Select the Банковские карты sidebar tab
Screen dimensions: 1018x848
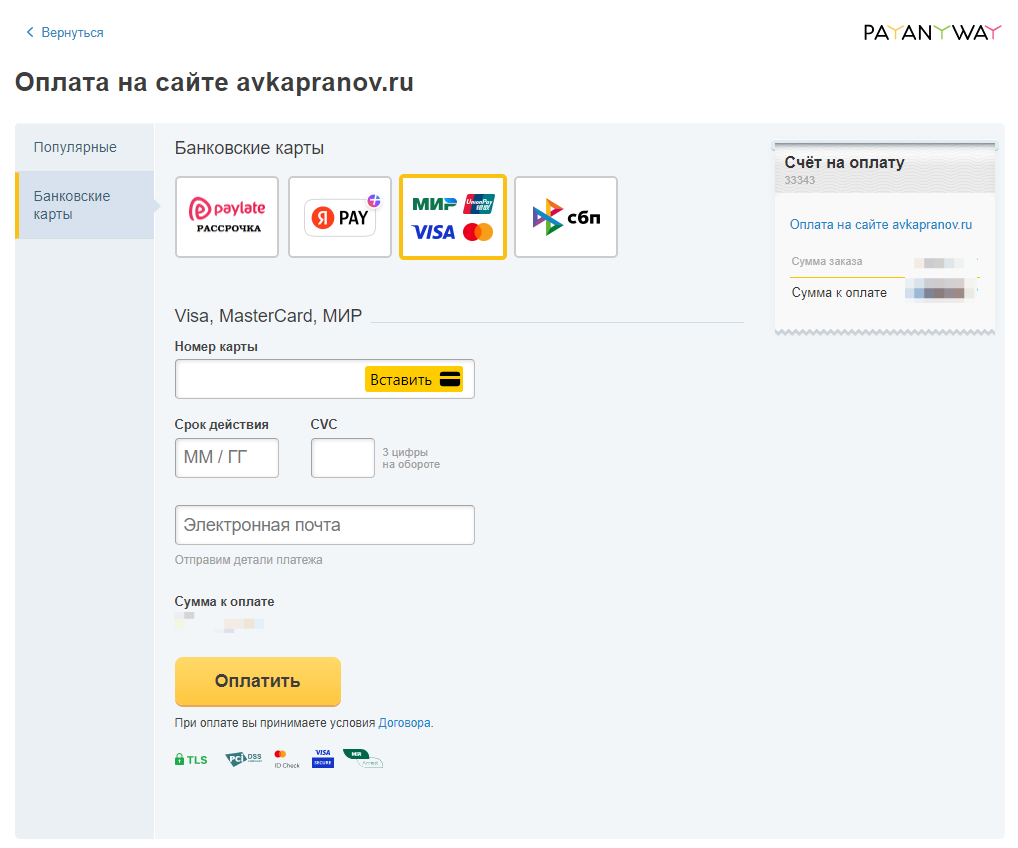[x=84, y=205]
